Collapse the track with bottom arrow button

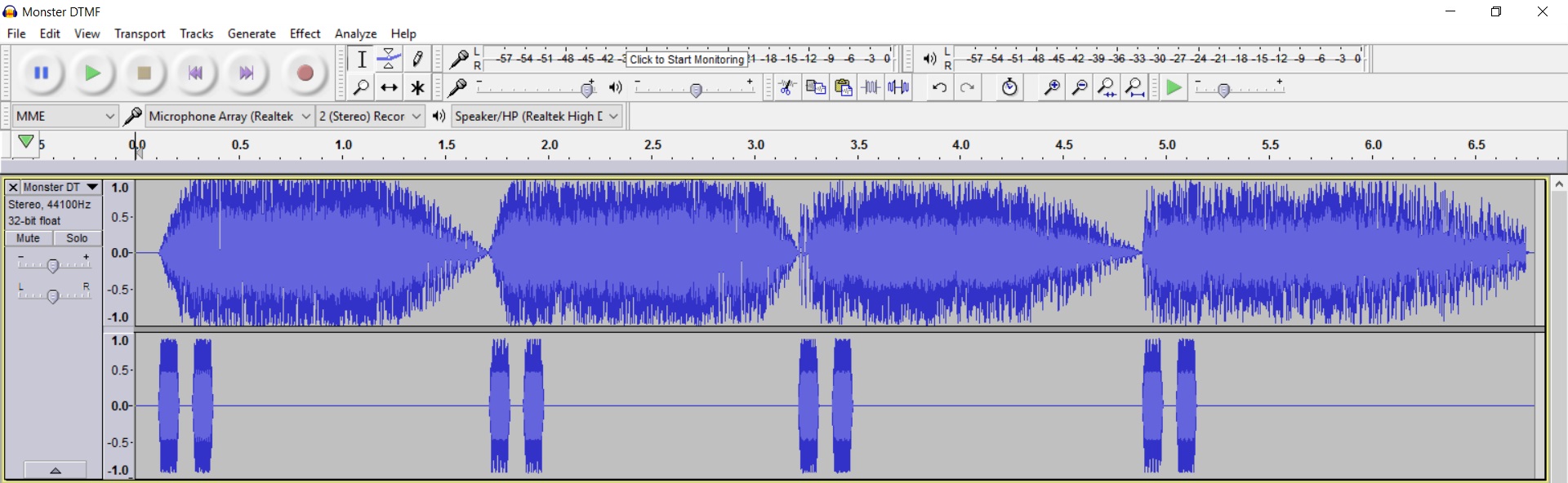(x=55, y=470)
